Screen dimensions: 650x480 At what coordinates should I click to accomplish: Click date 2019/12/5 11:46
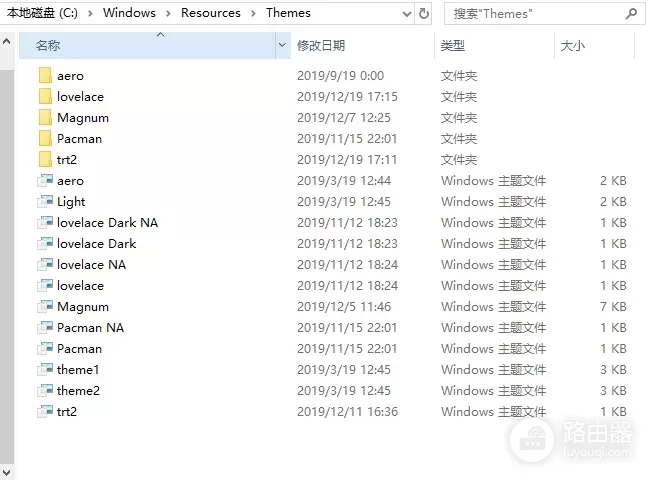pos(344,307)
